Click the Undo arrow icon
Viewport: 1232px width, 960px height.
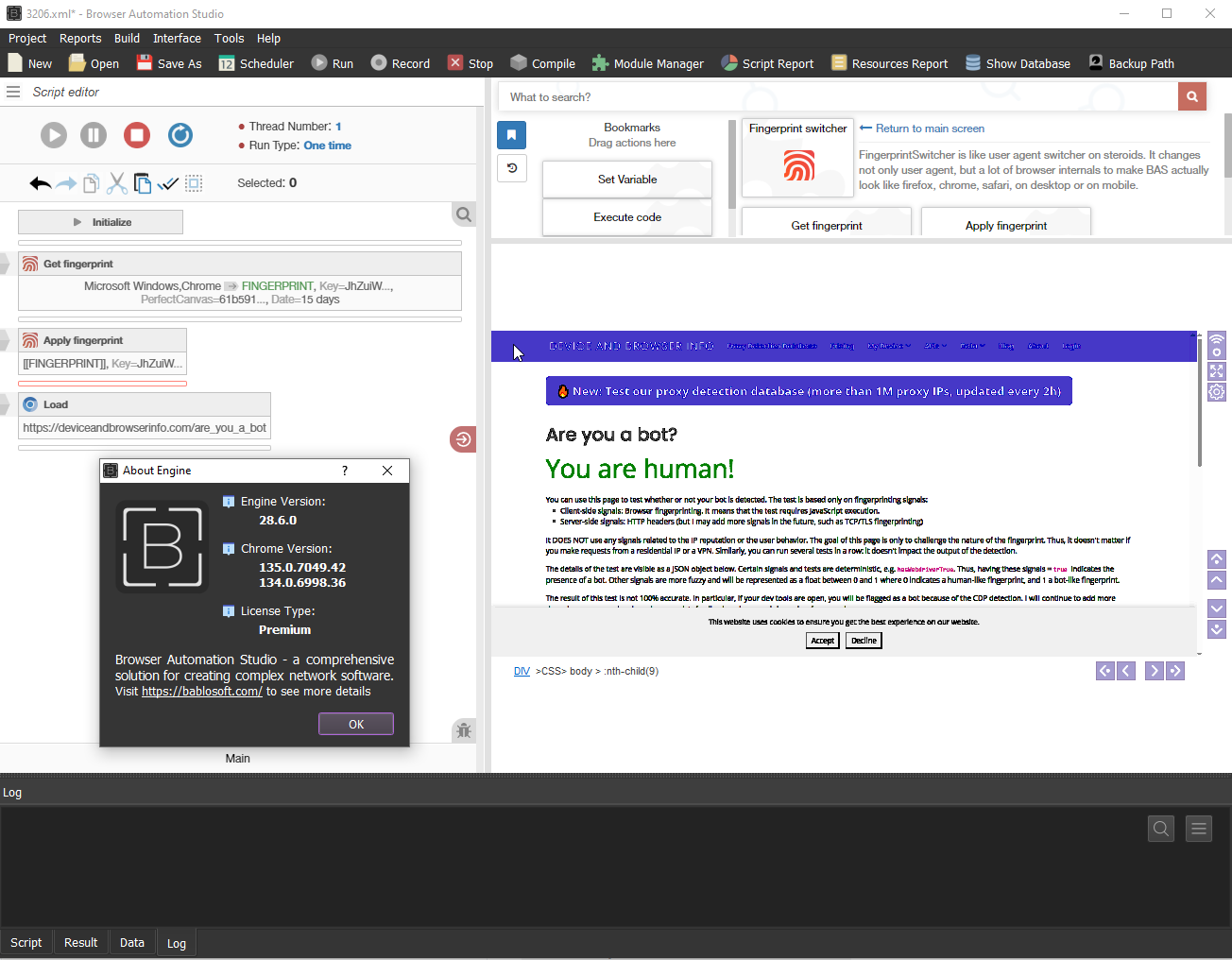(x=40, y=183)
